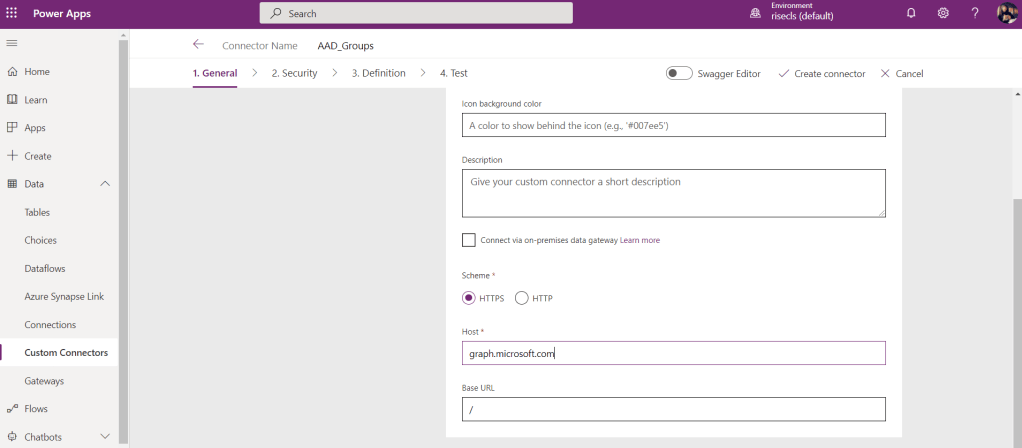Click the notifications bell icon
Viewport: 1022px width, 448px height.
click(x=911, y=13)
